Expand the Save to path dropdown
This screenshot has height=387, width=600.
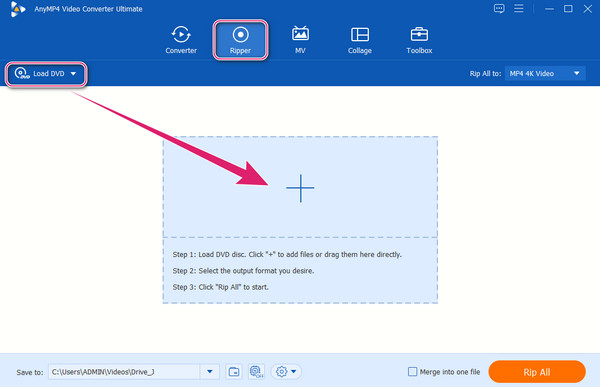pyautogui.click(x=210, y=372)
